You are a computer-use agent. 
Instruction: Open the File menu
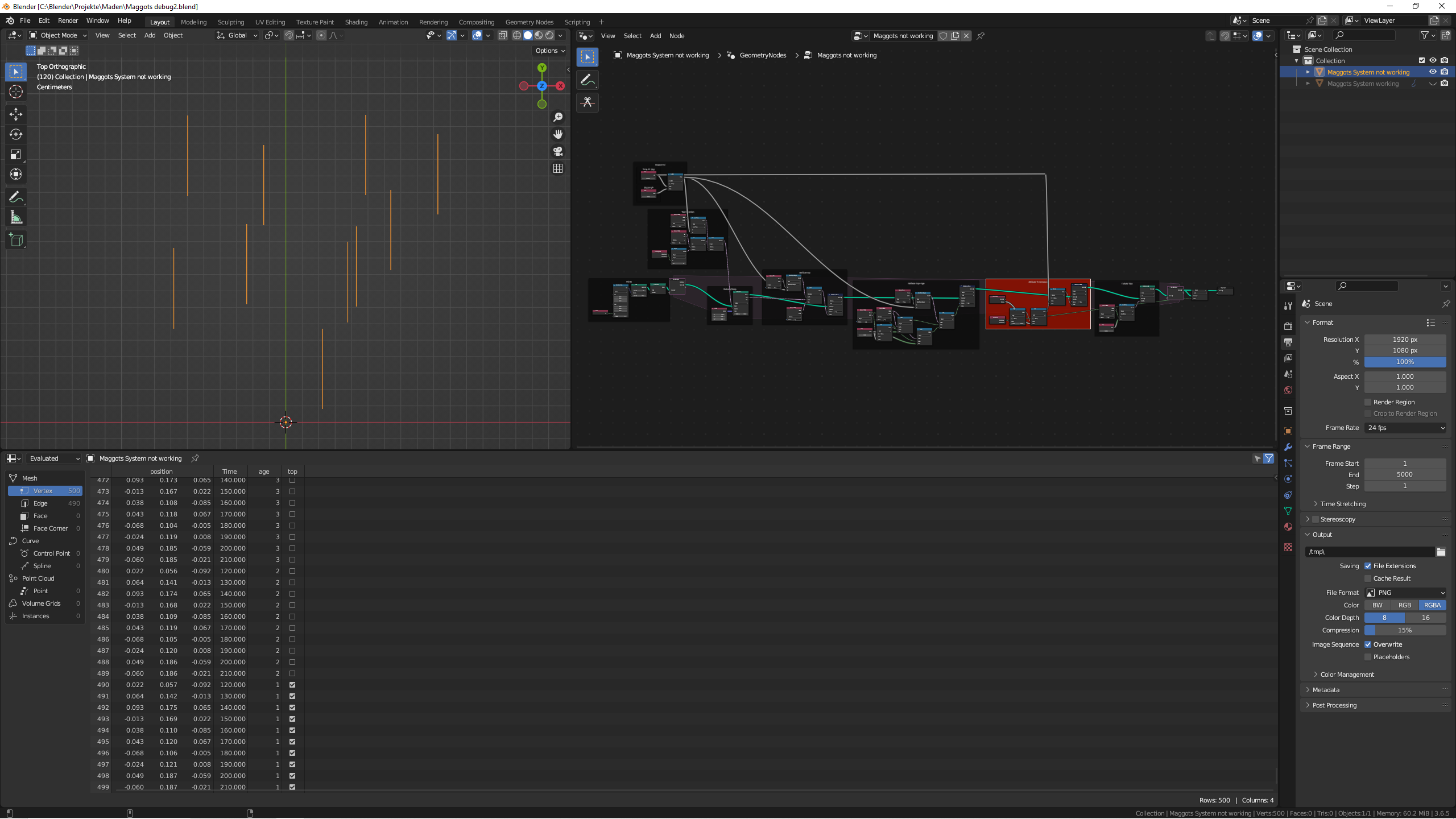[25, 20]
